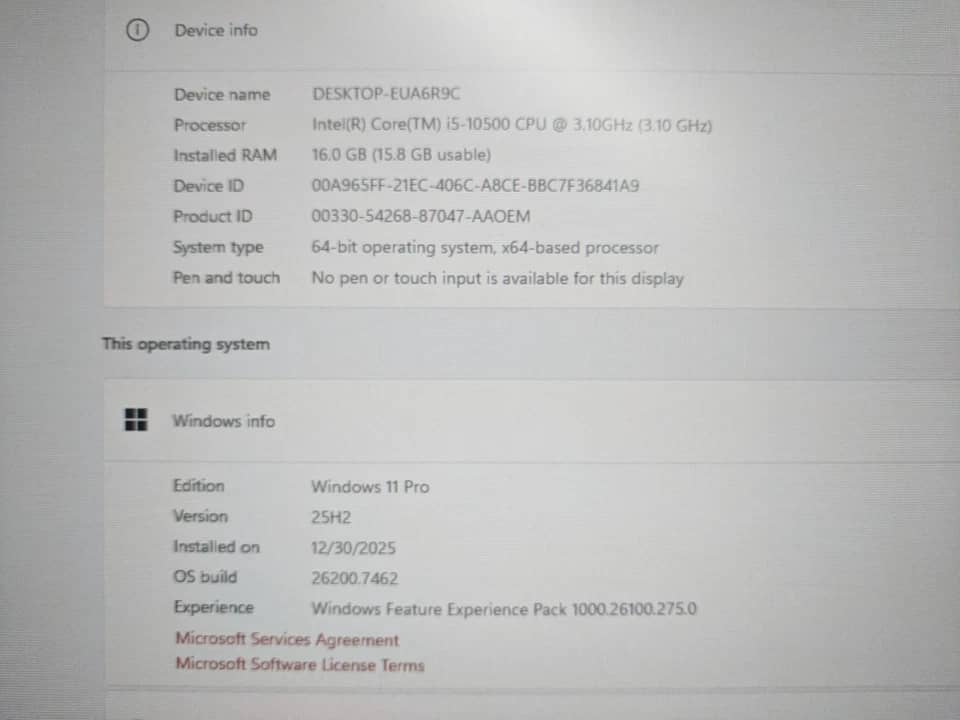Select the device name DESKTOP-EUA6R9C
The width and height of the screenshot is (960, 720).
(386, 94)
